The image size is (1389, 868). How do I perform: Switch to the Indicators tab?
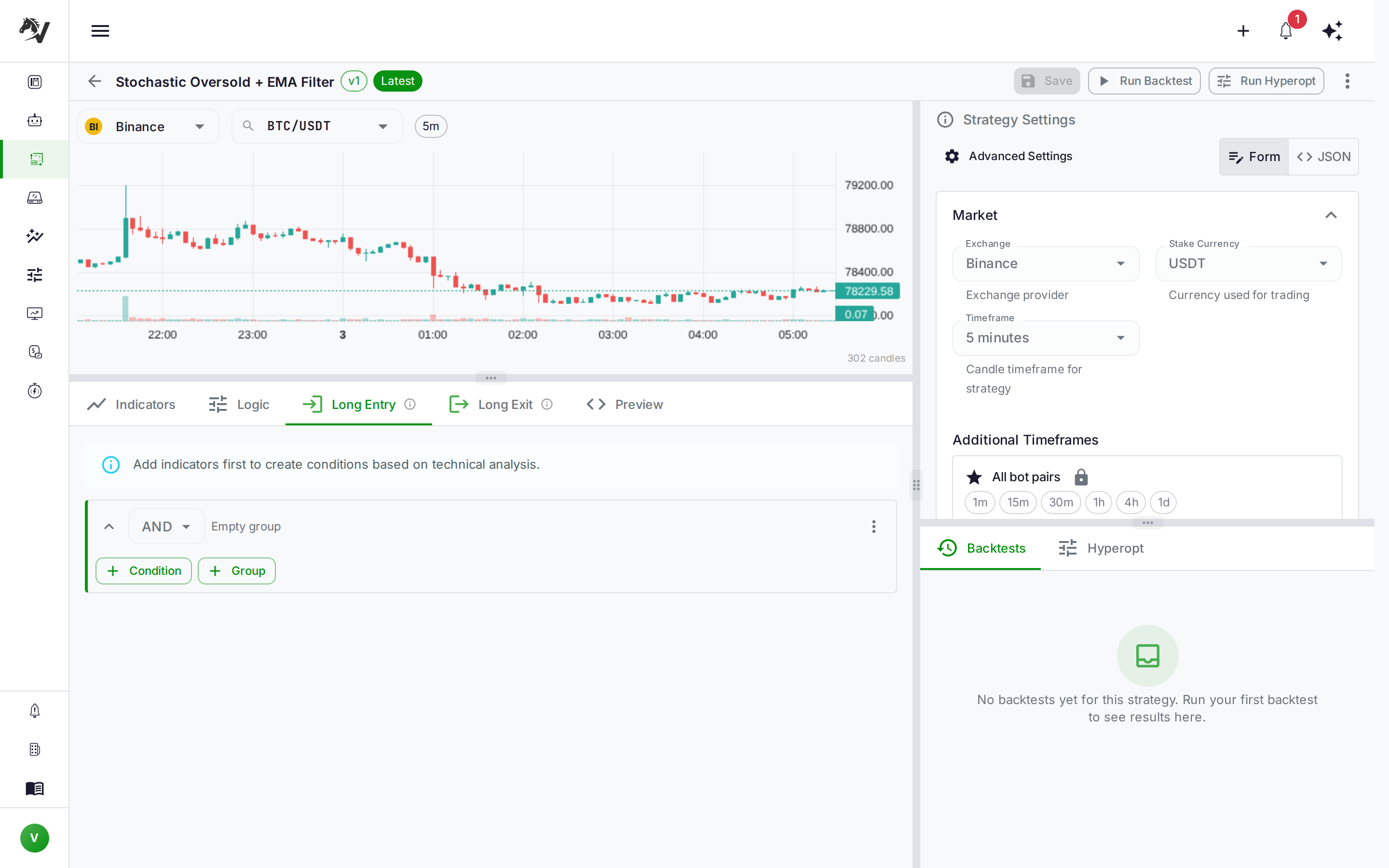[x=132, y=404]
